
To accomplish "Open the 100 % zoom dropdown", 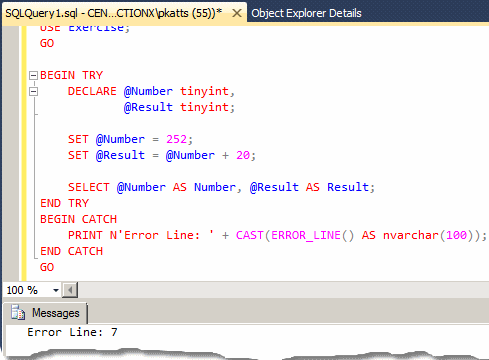I will click(x=56, y=290).
